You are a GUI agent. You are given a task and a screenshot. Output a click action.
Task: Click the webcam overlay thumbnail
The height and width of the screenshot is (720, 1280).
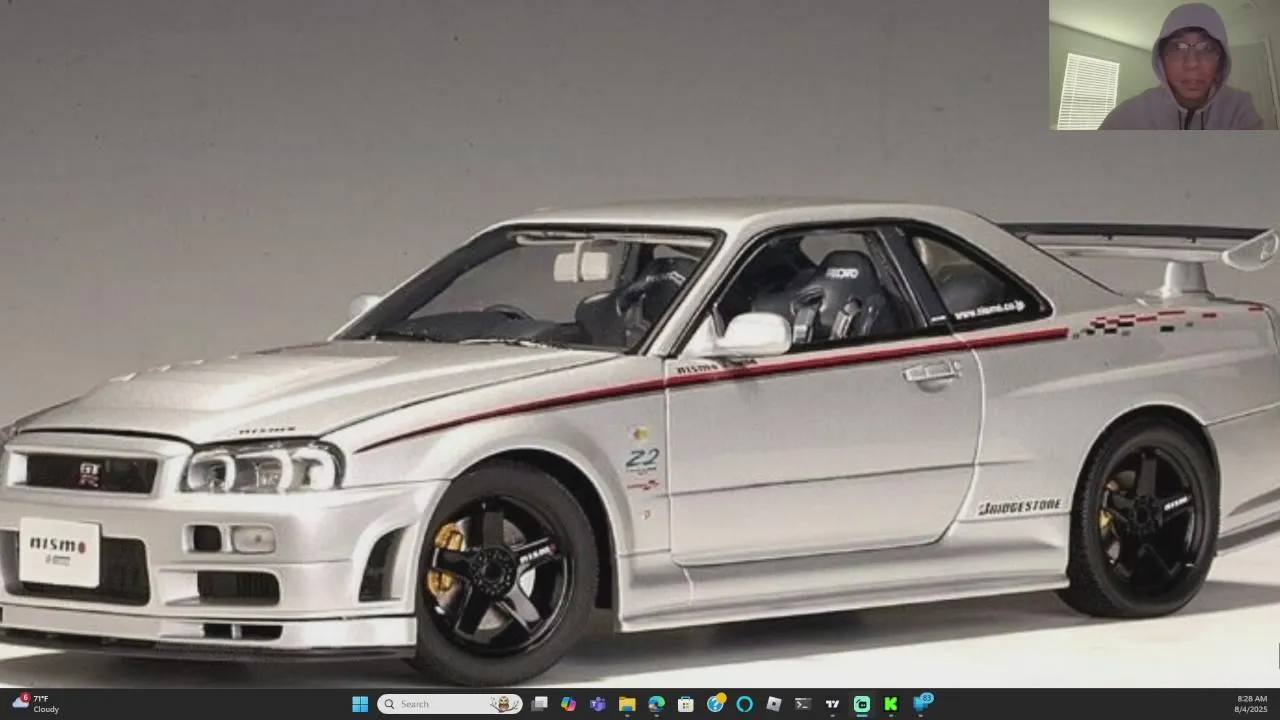pyautogui.click(x=1164, y=65)
